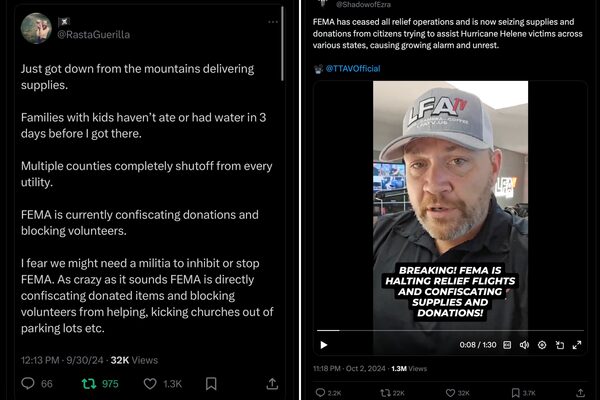The height and width of the screenshot is (400, 600).
Task: Repost the FEMA video post
Action: point(386,392)
